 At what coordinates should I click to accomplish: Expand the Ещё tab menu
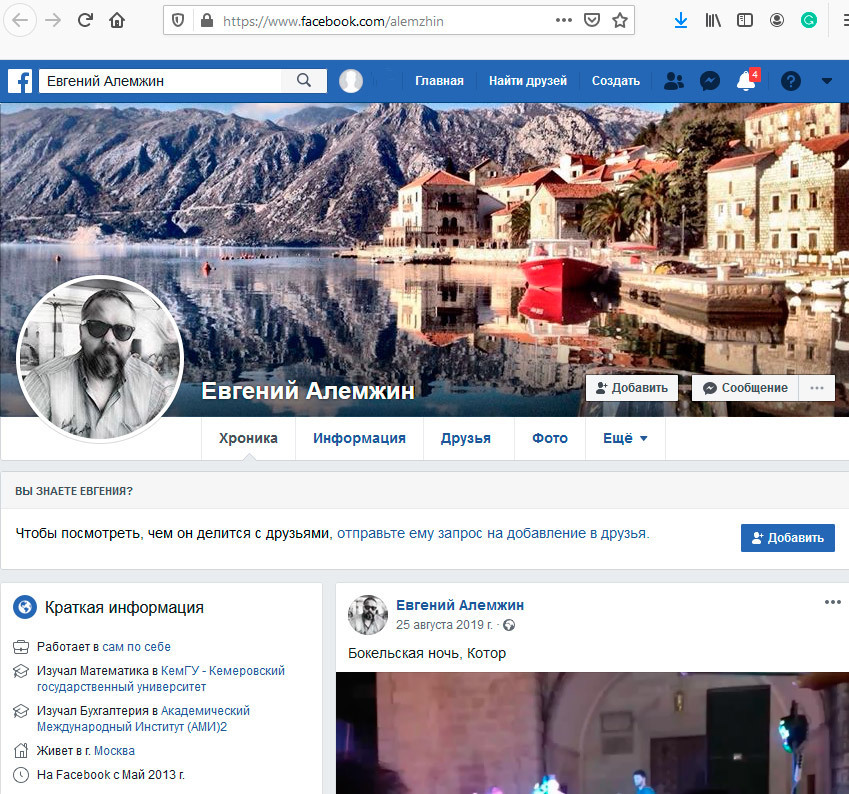tap(625, 438)
